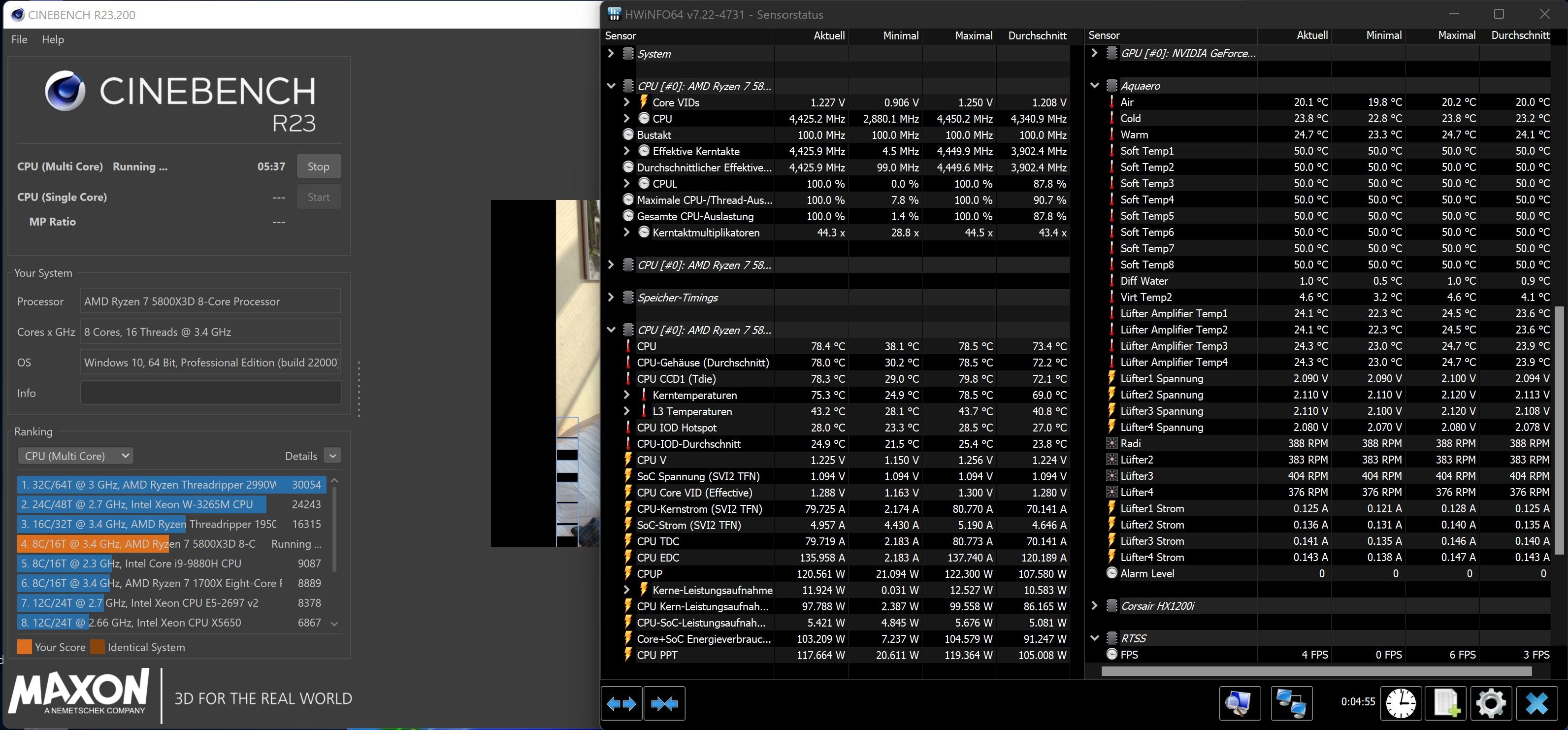Click the System group chip icon

click(x=628, y=54)
